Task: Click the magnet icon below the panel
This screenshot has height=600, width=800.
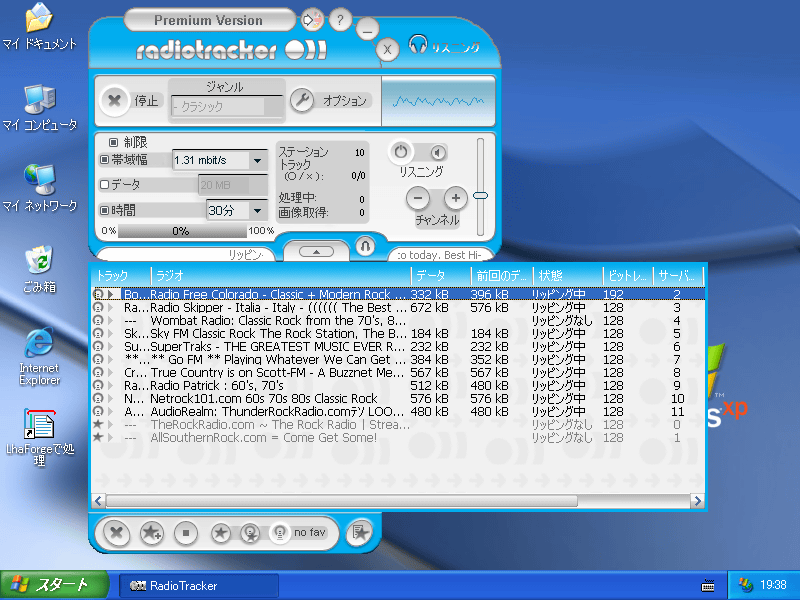Action: (365, 247)
